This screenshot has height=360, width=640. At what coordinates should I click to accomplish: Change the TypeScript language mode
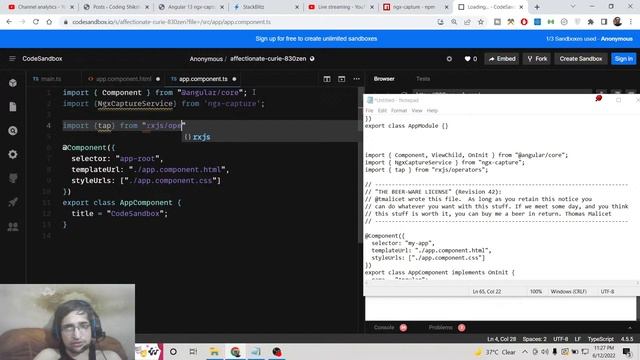600,339
